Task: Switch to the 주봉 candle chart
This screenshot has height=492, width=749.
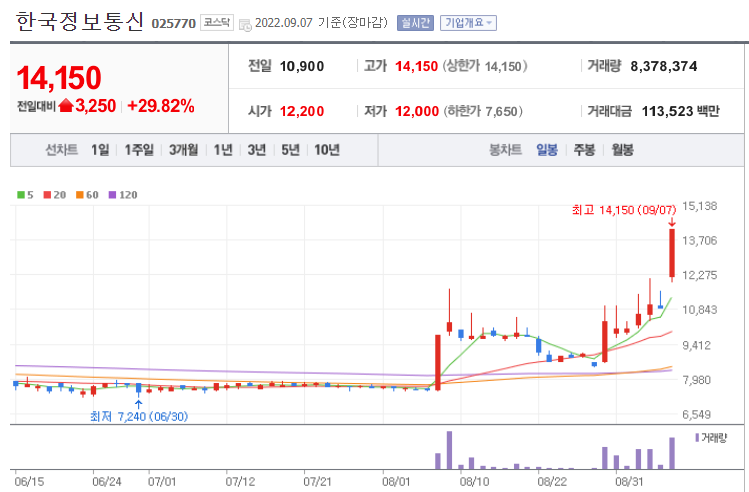Action: (584, 150)
